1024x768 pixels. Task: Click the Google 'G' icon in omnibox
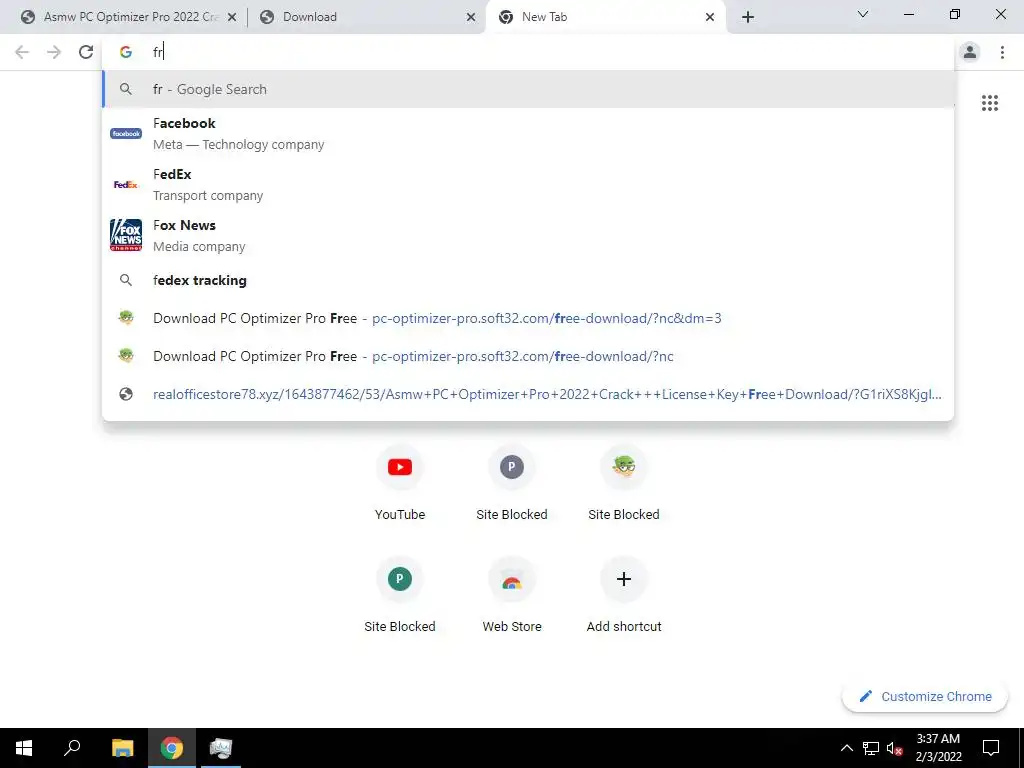(x=126, y=52)
